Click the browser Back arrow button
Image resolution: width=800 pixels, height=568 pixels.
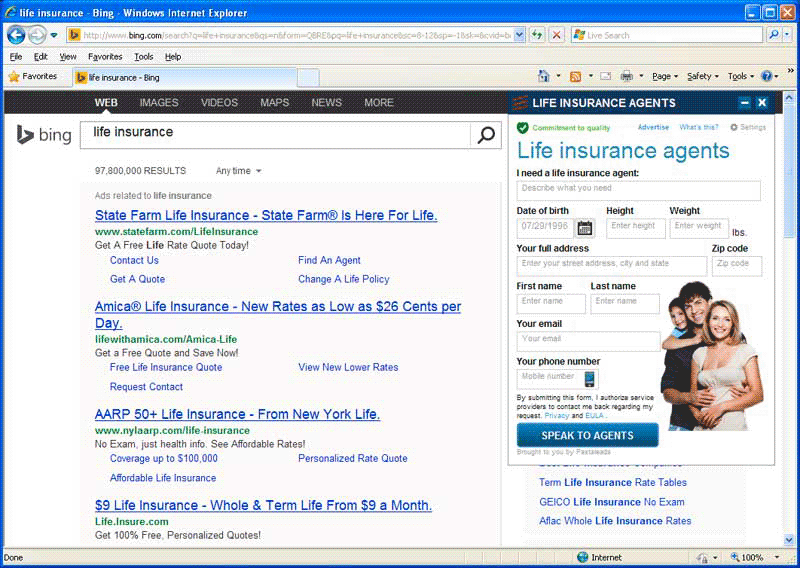pyautogui.click(x=16, y=35)
